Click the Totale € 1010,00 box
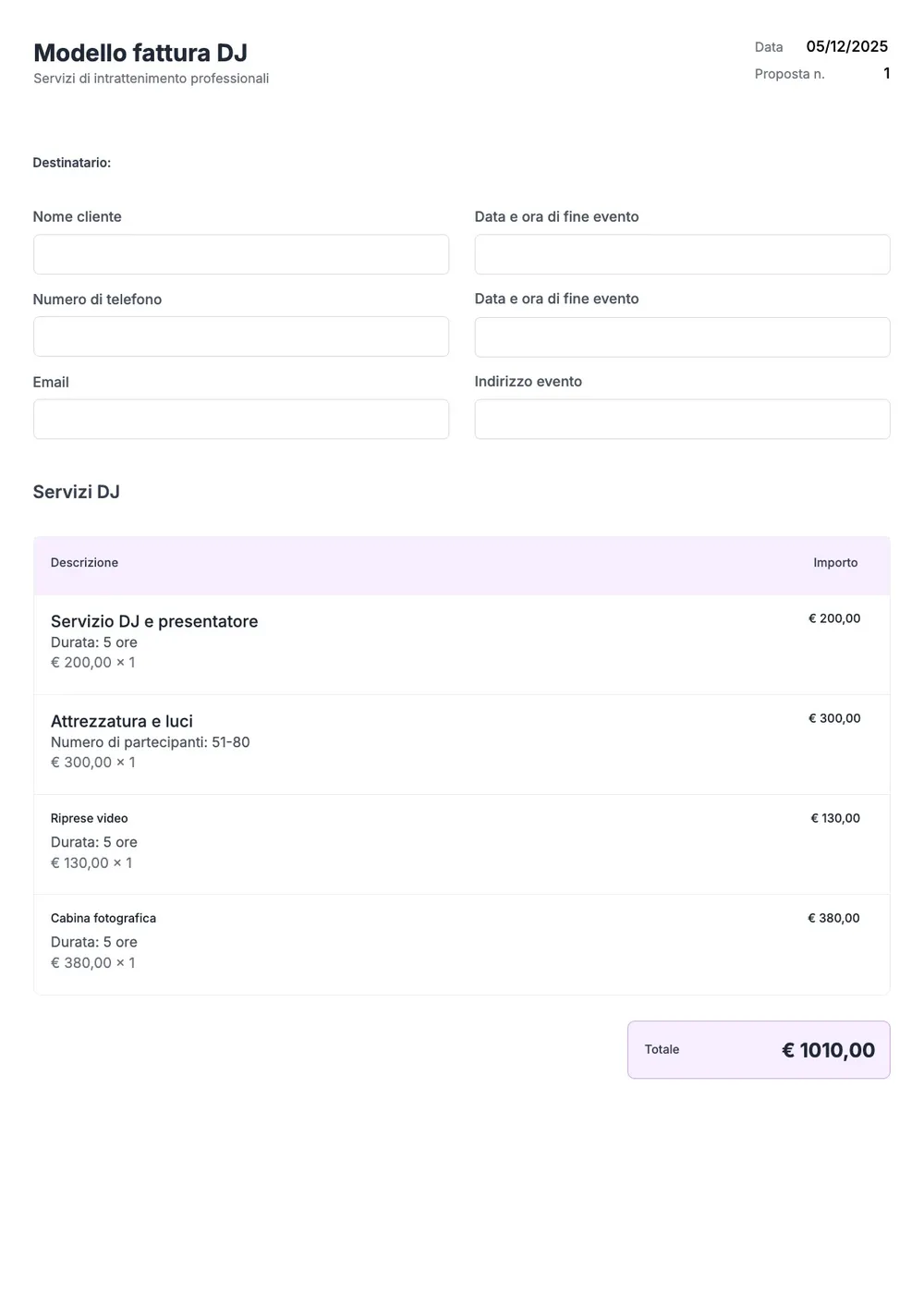 point(759,1050)
